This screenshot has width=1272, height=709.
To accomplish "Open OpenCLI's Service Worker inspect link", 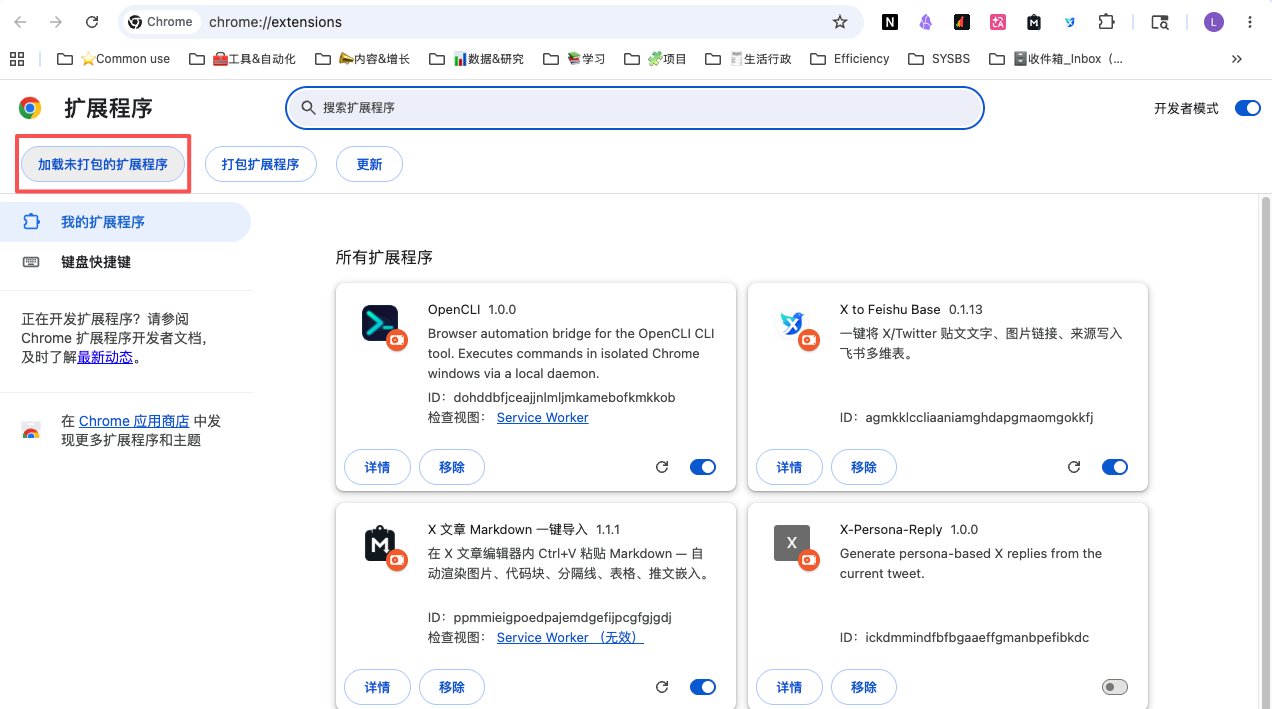I will click(542, 417).
